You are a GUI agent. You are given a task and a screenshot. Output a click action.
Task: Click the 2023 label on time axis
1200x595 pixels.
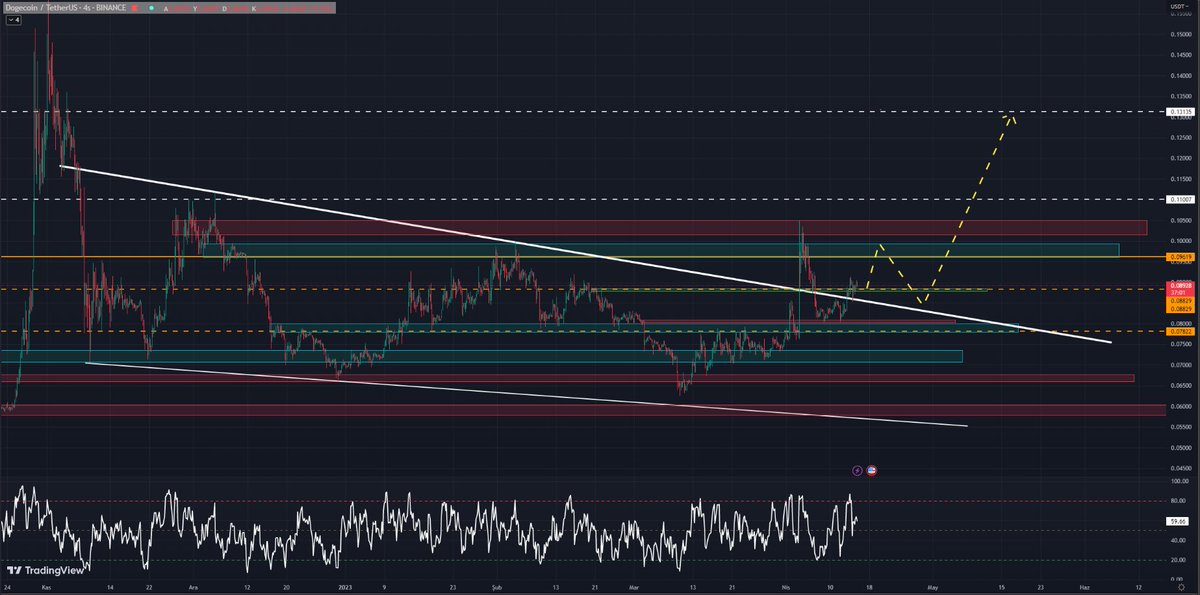(x=346, y=589)
